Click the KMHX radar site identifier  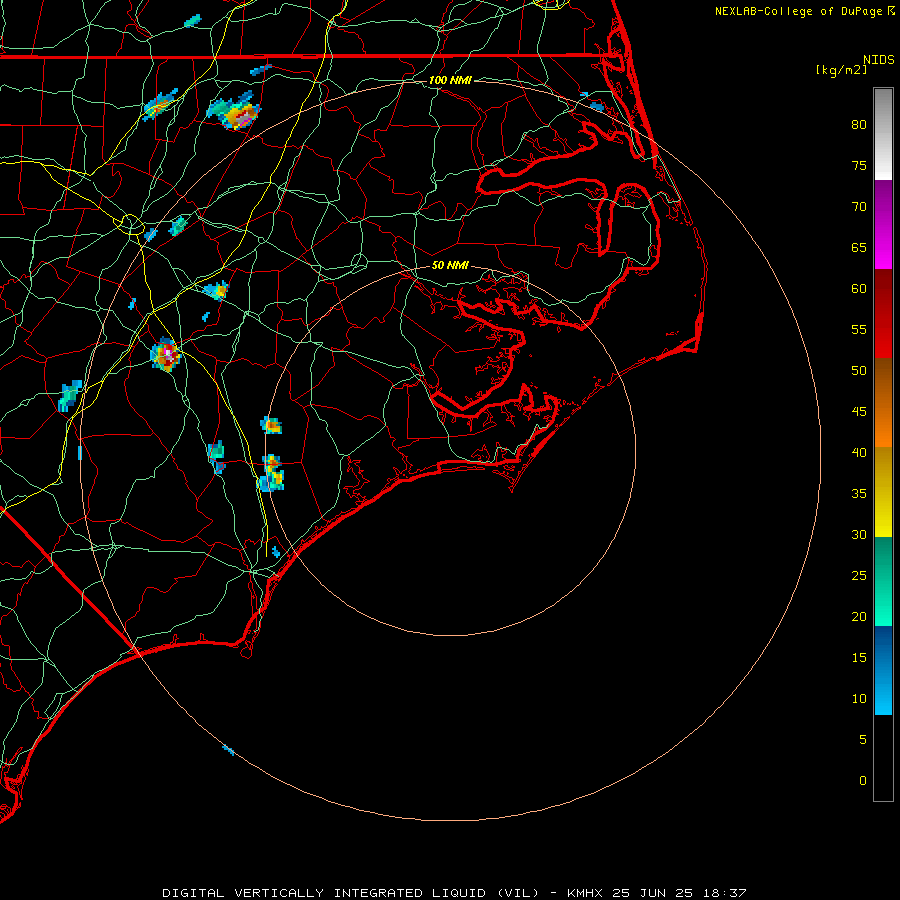584,893
